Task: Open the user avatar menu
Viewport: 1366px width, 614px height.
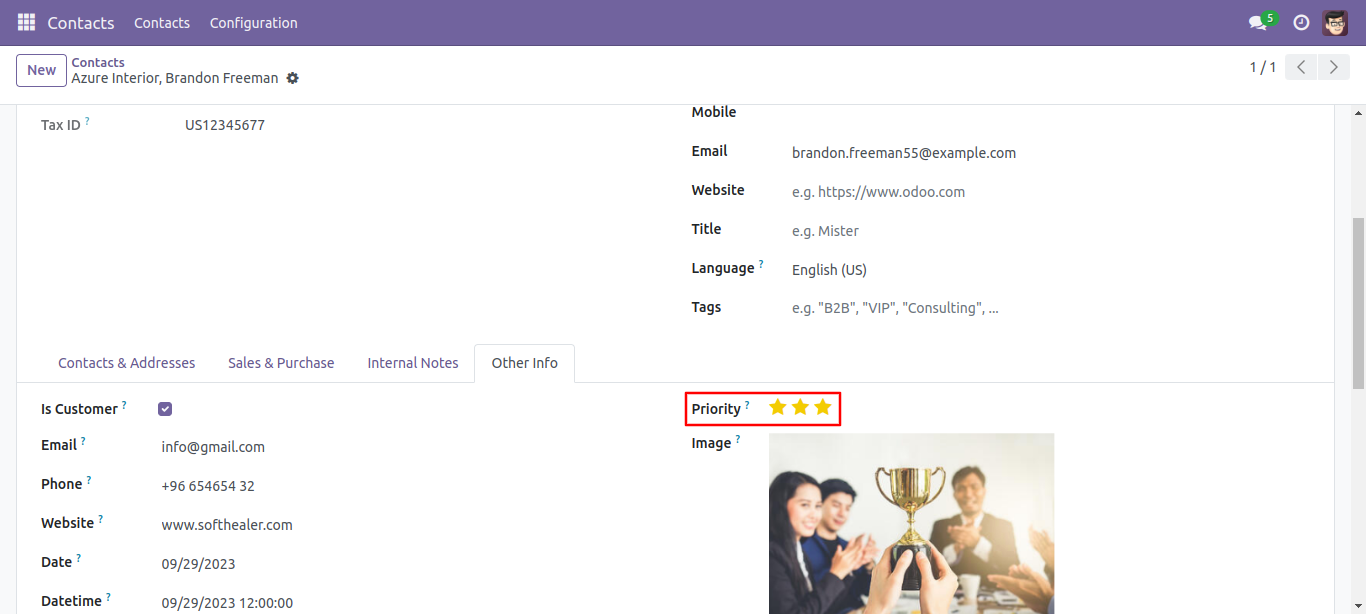Action: coord(1335,22)
